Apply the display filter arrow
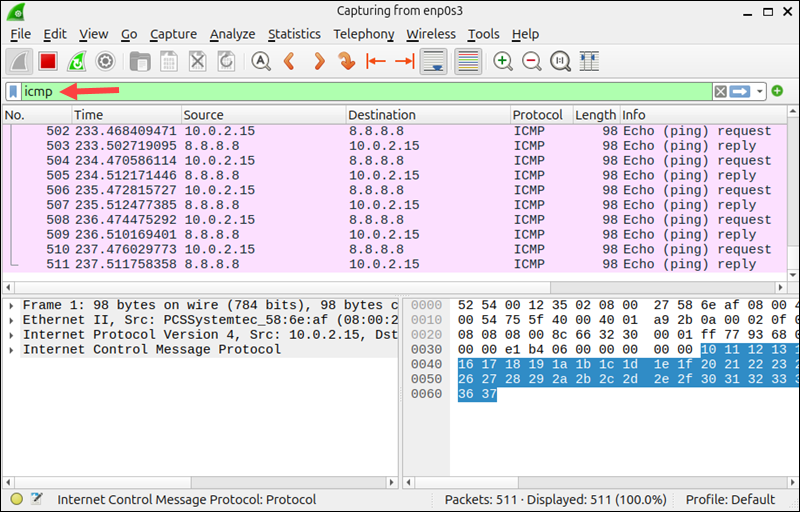The width and height of the screenshot is (800, 512). pyautogui.click(x=740, y=92)
